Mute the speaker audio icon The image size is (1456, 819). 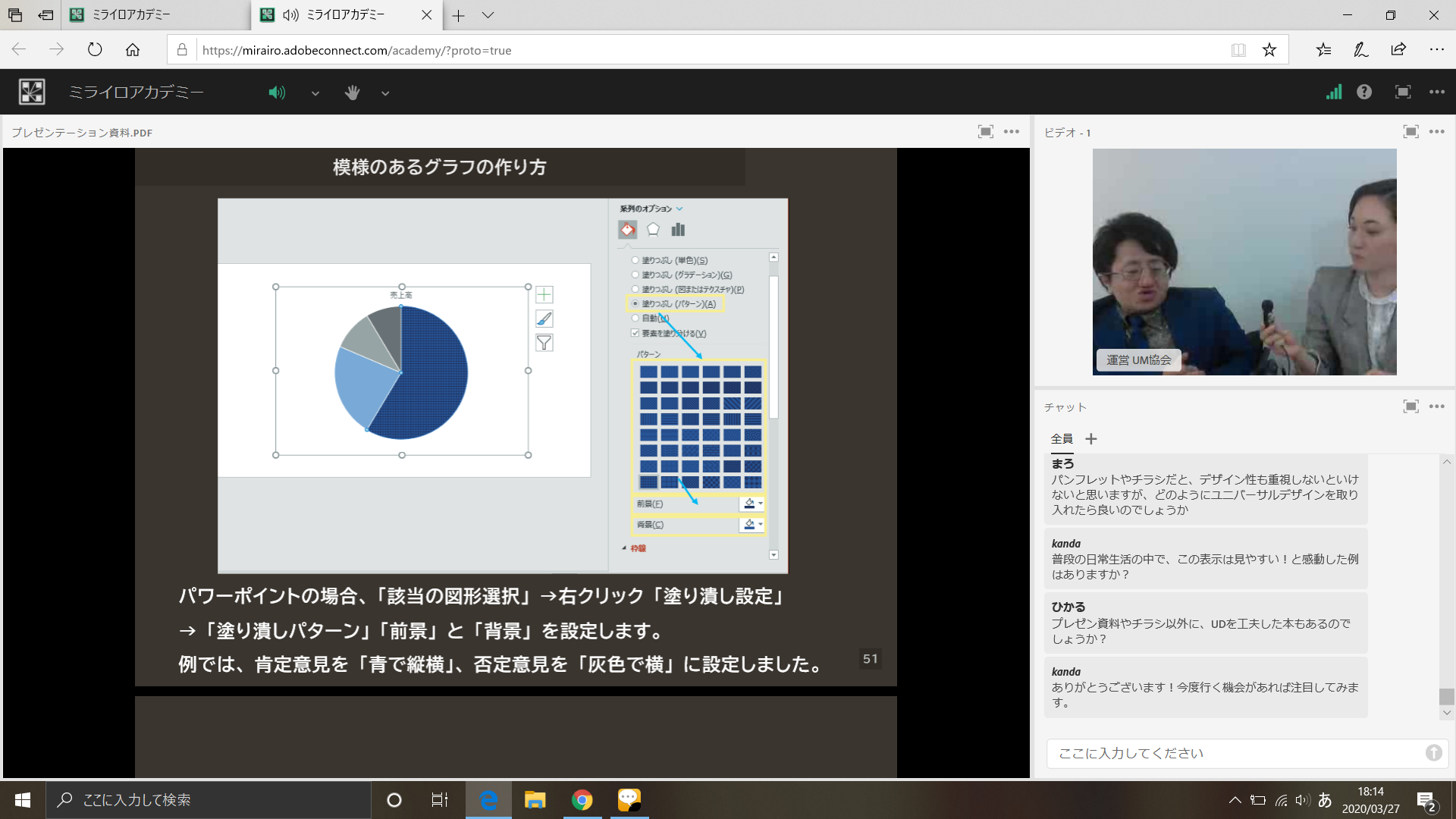pos(277,93)
